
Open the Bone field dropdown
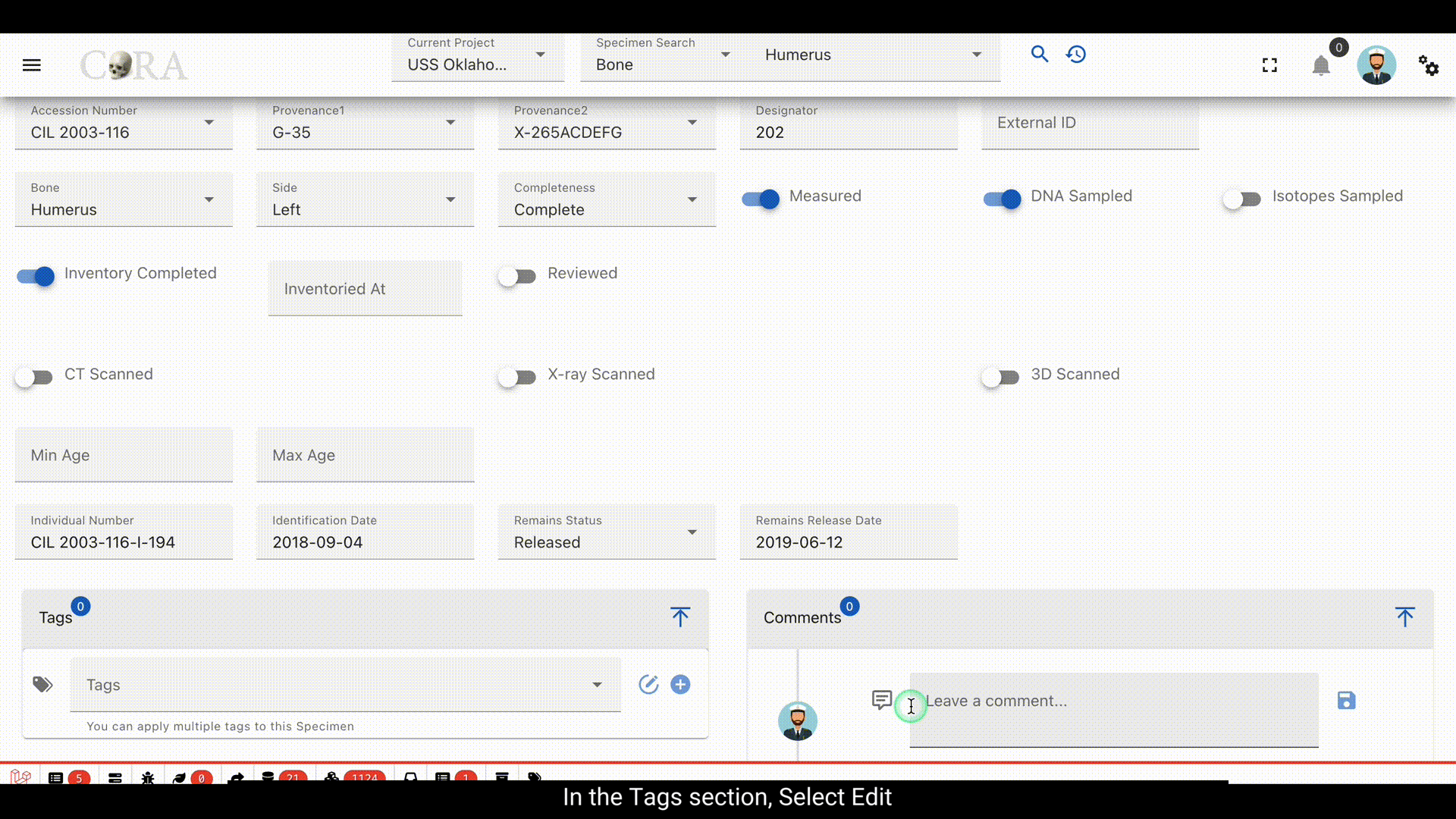124,199
